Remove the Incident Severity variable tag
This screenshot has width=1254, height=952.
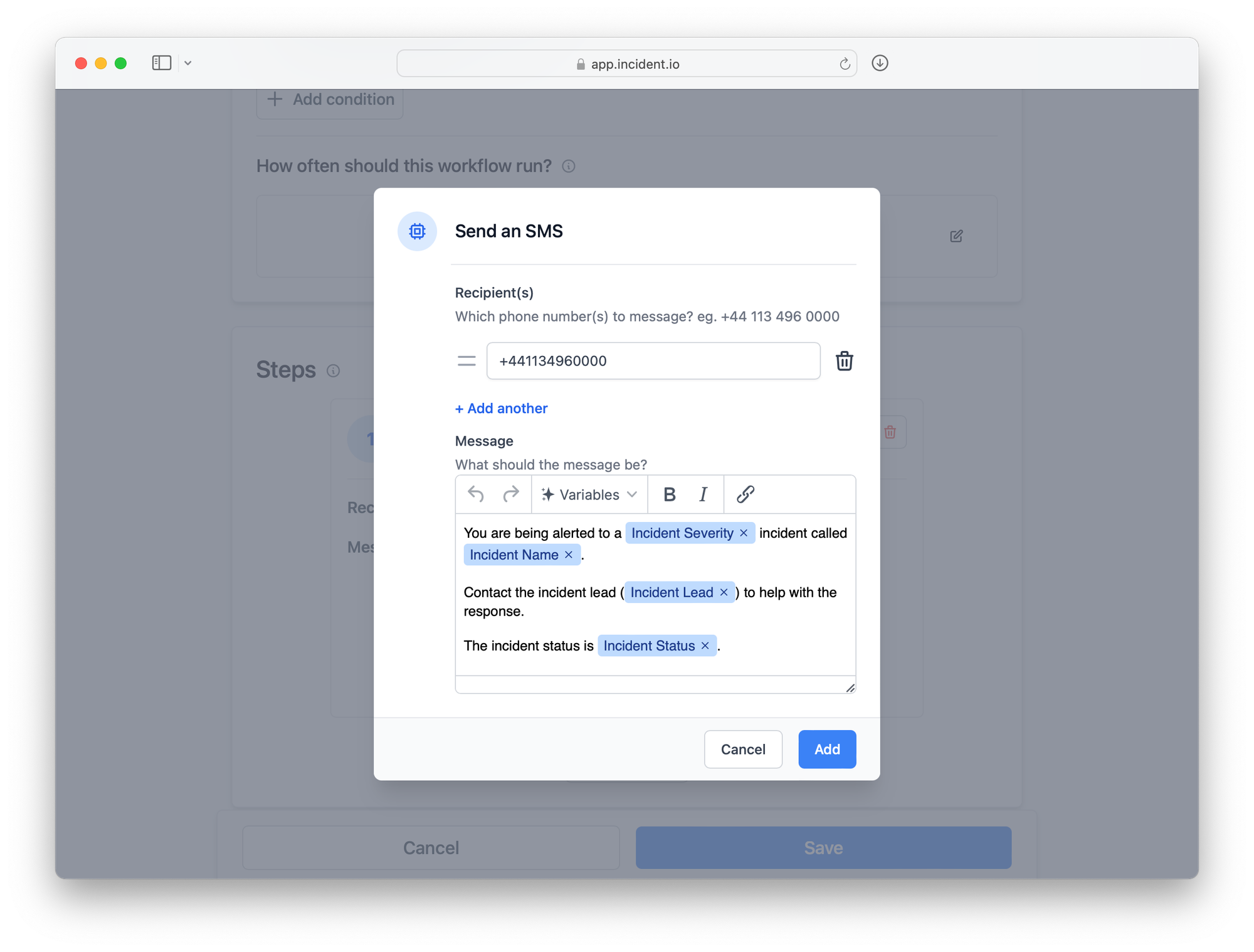click(744, 533)
